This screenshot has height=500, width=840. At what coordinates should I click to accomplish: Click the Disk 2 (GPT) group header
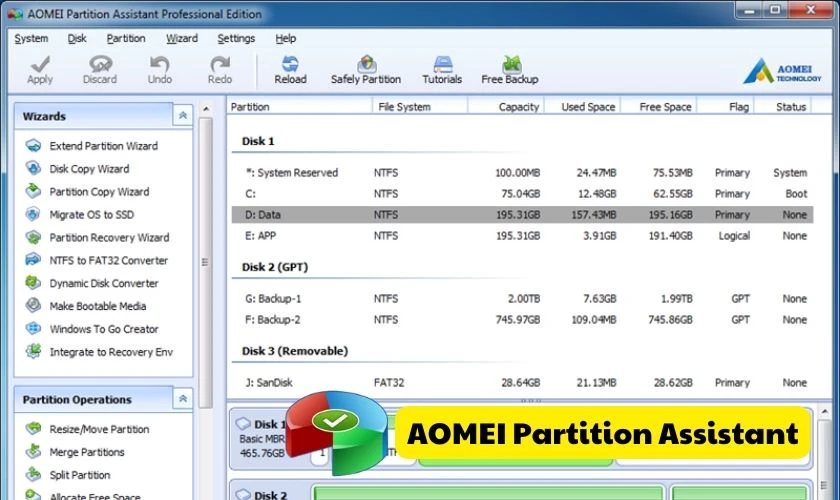[x=275, y=267]
